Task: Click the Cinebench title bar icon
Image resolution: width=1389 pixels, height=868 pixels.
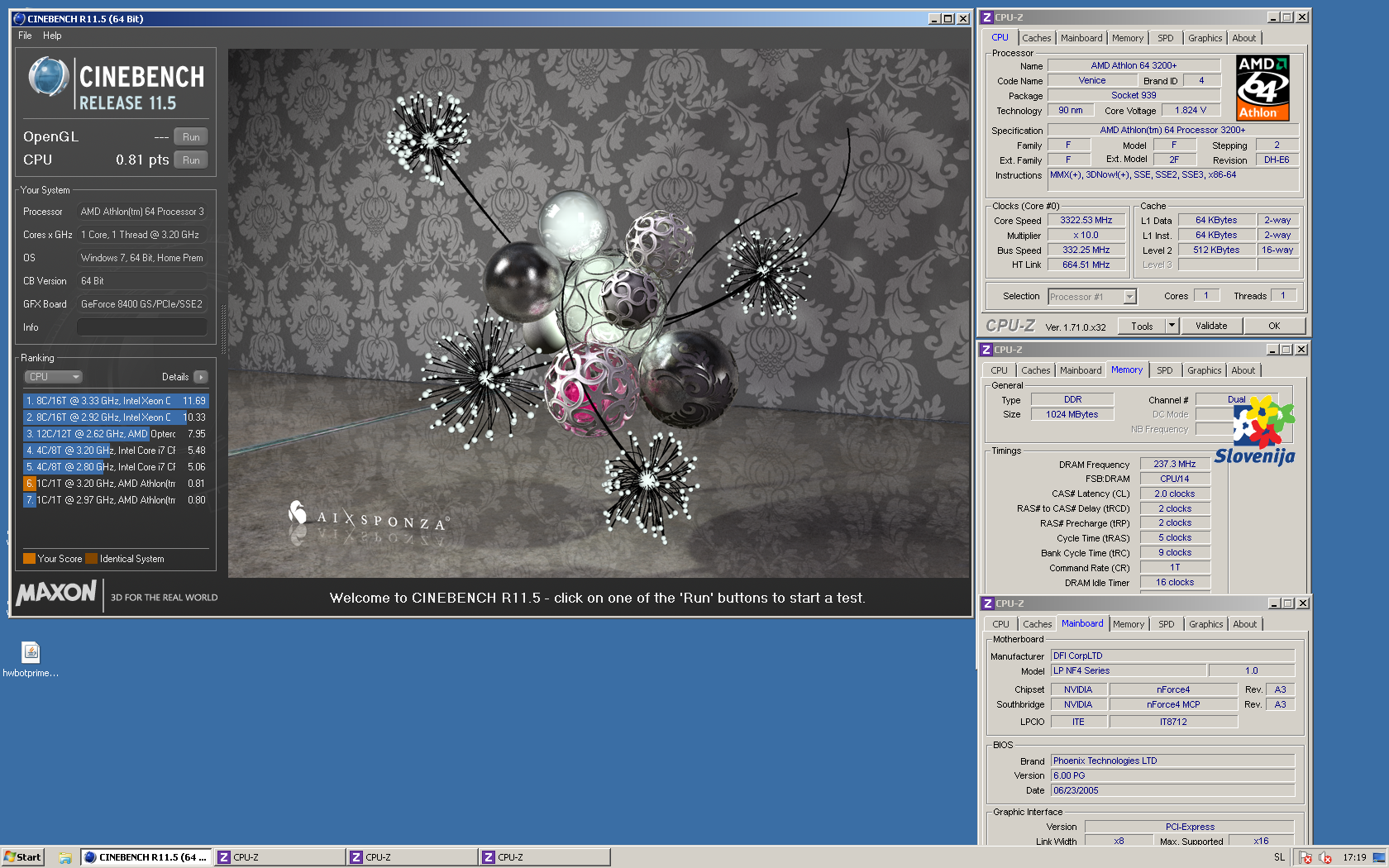Action: click(19, 18)
